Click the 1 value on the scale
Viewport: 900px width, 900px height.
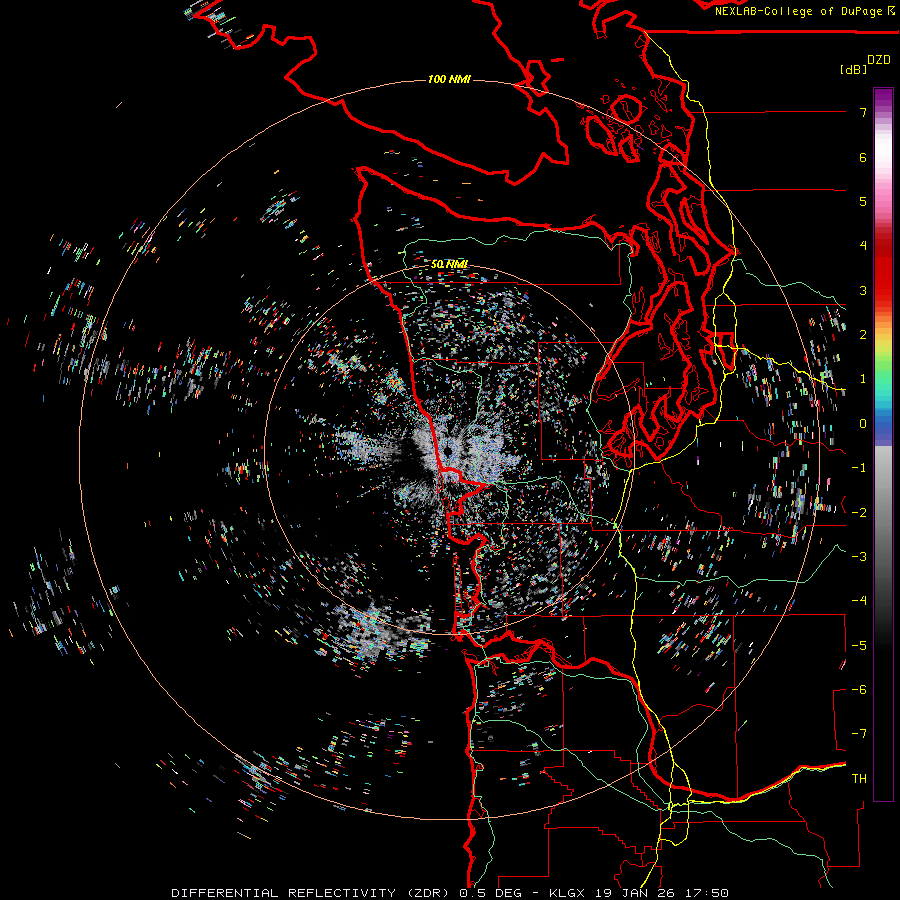pos(863,379)
